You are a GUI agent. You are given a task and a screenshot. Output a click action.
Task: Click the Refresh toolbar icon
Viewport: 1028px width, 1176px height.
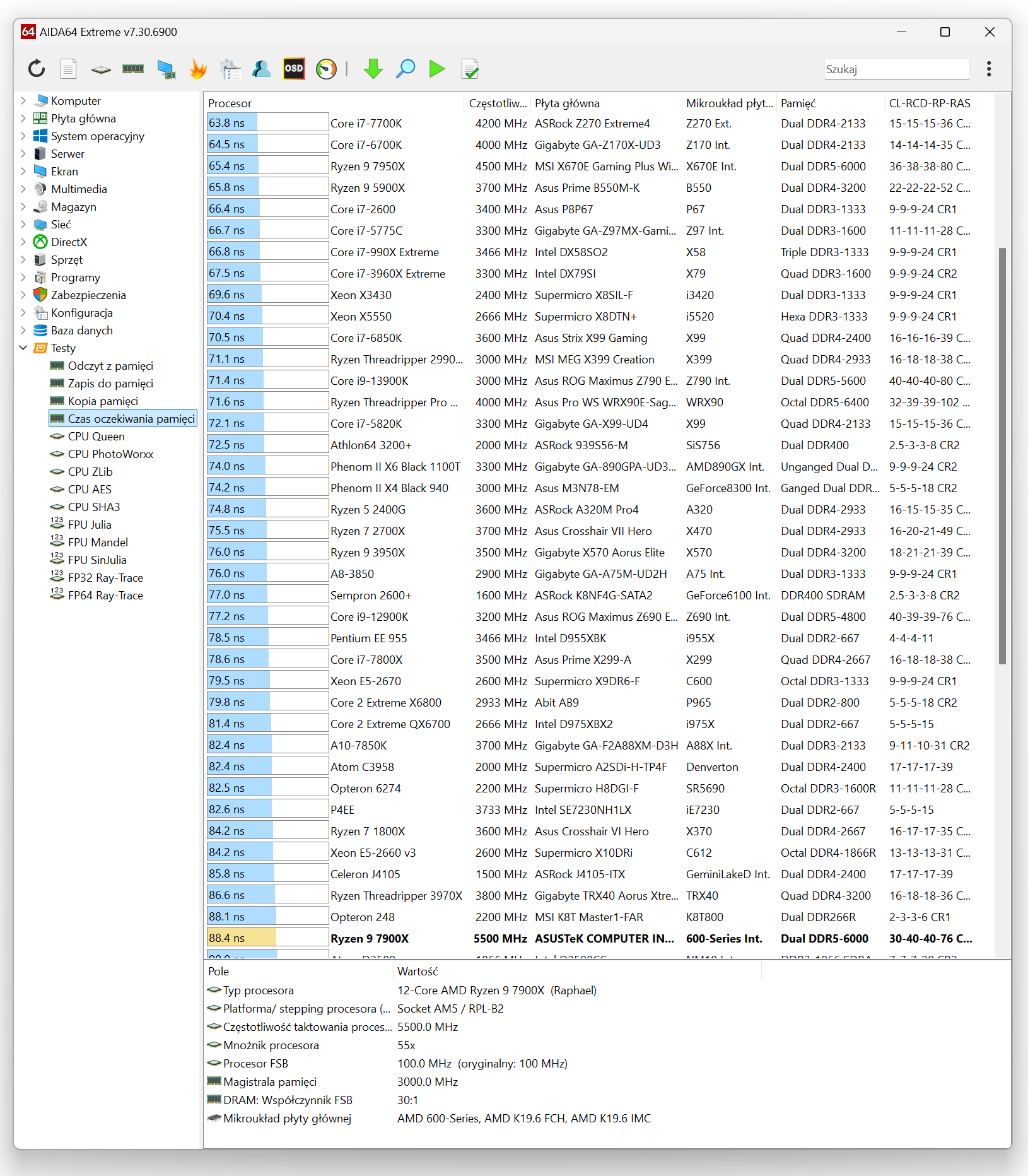coord(37,69)
